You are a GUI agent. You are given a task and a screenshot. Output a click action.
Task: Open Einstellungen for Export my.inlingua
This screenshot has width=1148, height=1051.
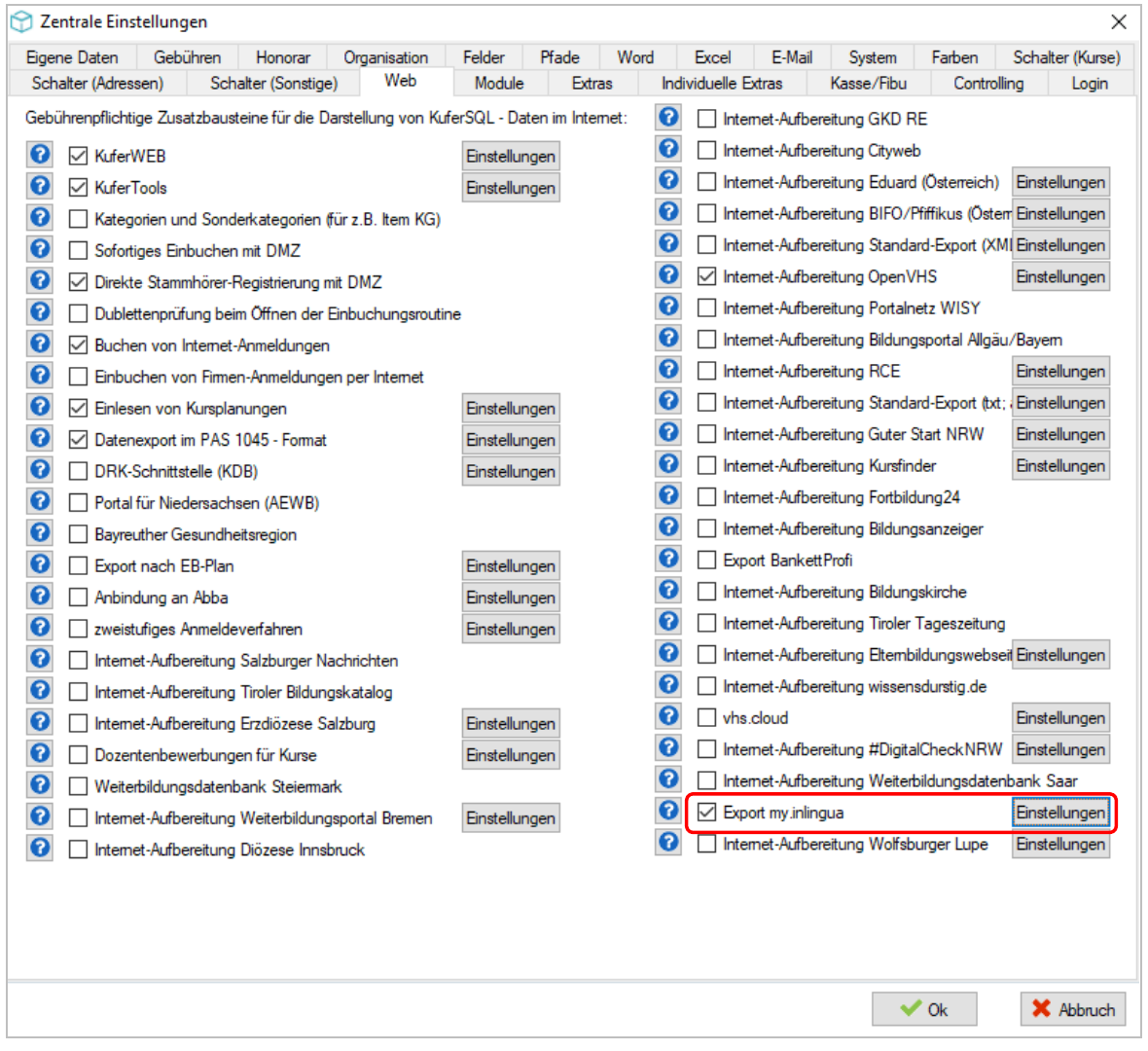[1060, 813]
